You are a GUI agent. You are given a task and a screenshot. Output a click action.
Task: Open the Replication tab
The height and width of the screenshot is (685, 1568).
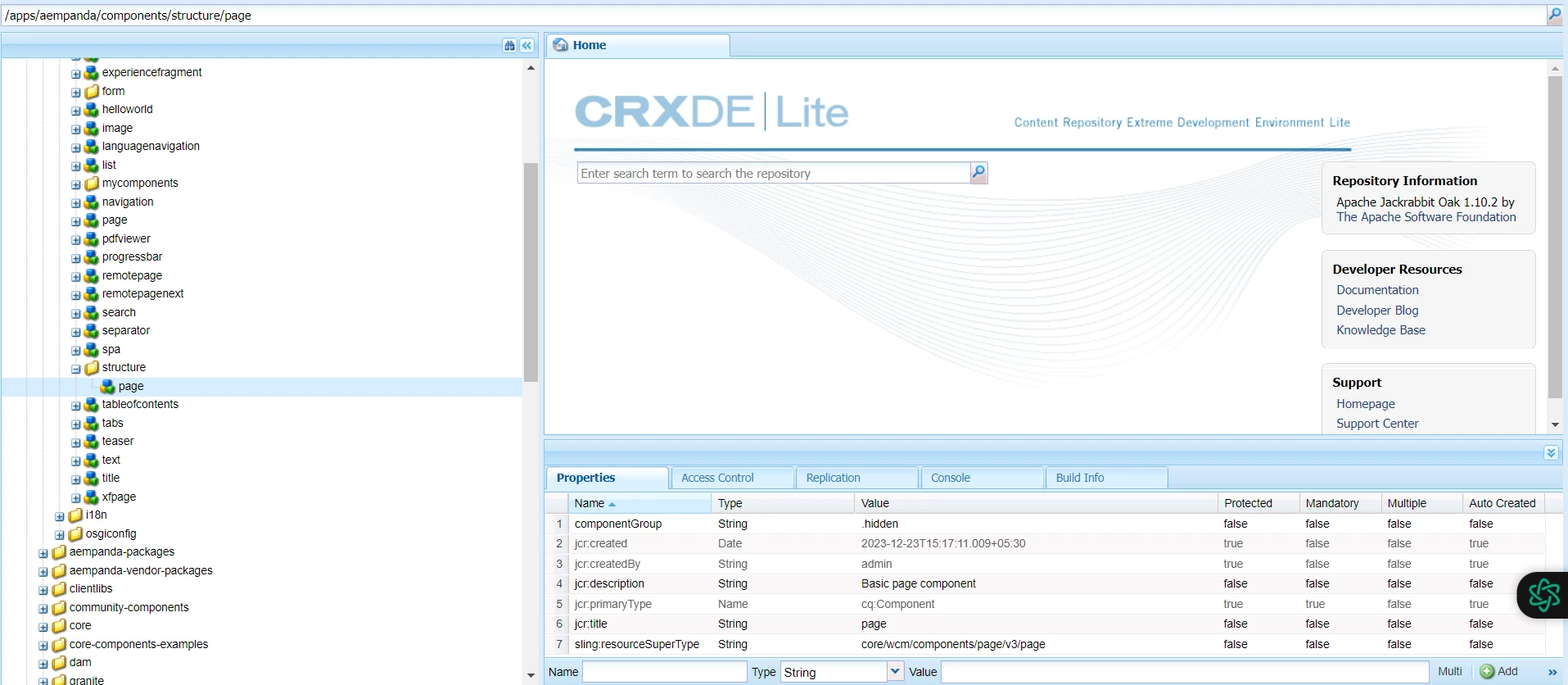[856, 478]
